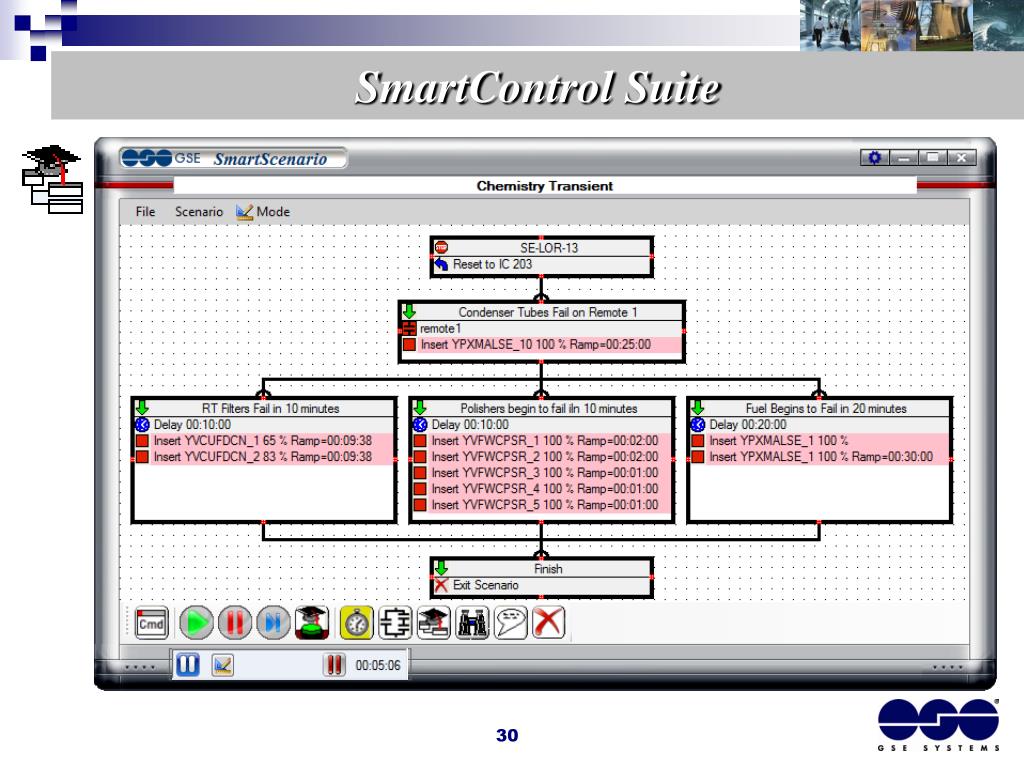Click the edit mode pencil icon in the status strip

click(x=223, y=665)
